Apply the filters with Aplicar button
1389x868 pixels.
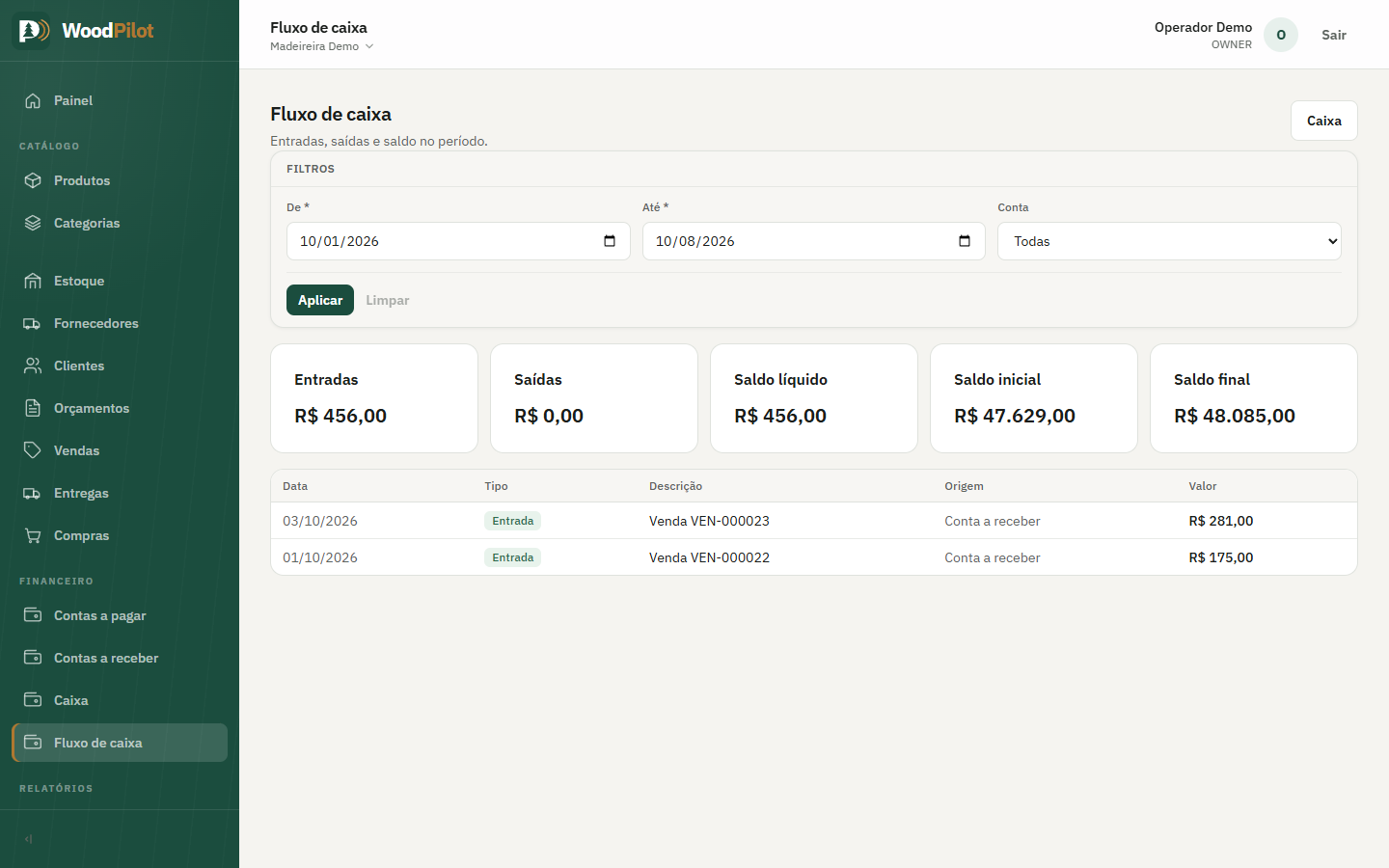320,300
